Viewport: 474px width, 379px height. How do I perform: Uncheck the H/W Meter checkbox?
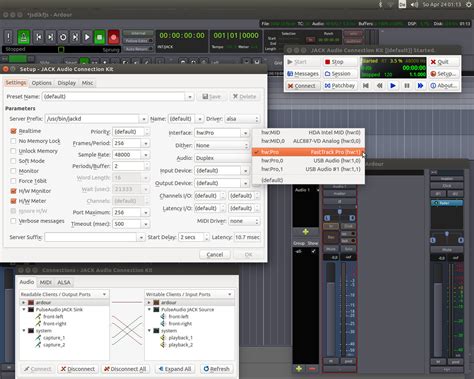[x=13, y=201]
